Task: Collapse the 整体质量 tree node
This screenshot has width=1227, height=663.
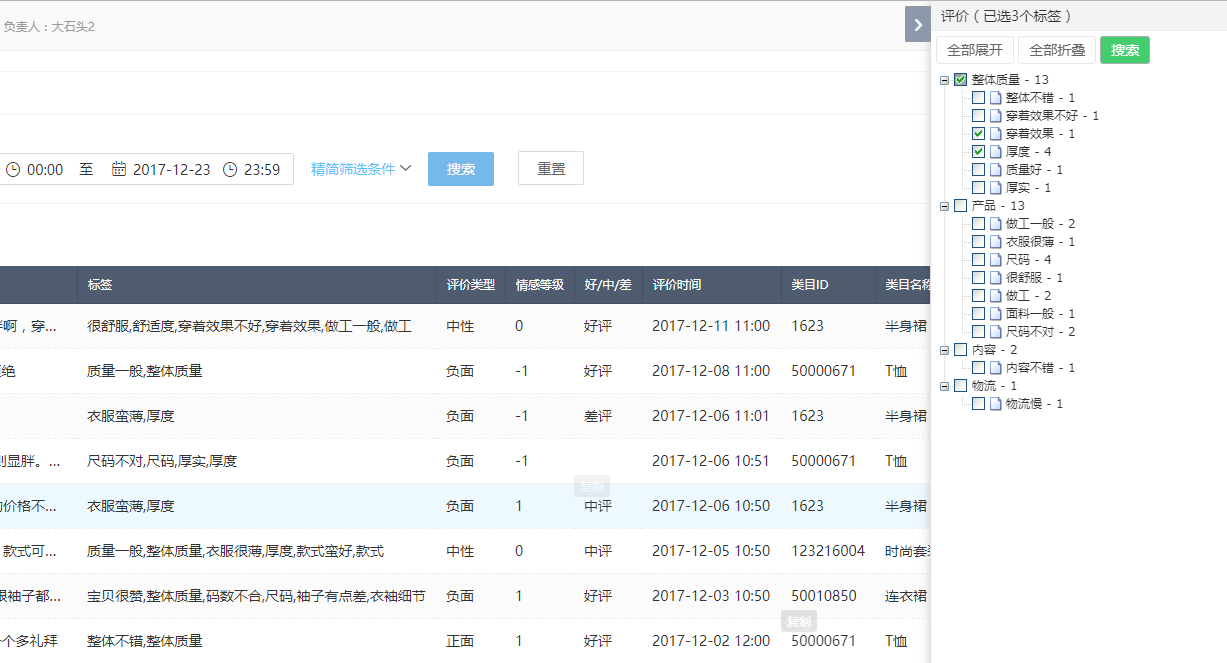Action: pos(945,80)
